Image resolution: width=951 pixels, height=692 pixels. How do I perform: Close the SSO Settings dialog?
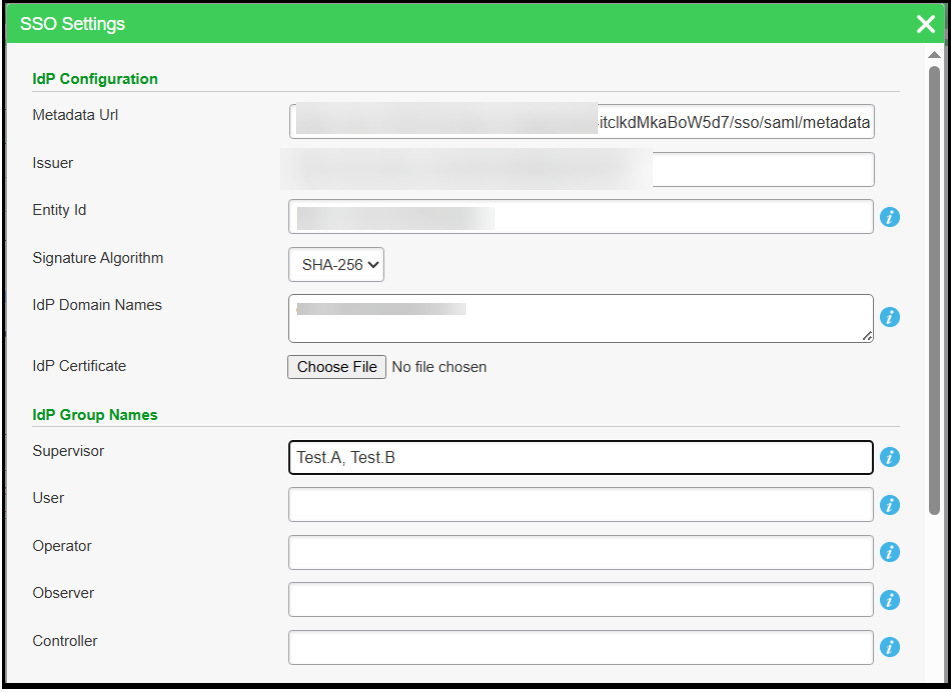[925, 24]
